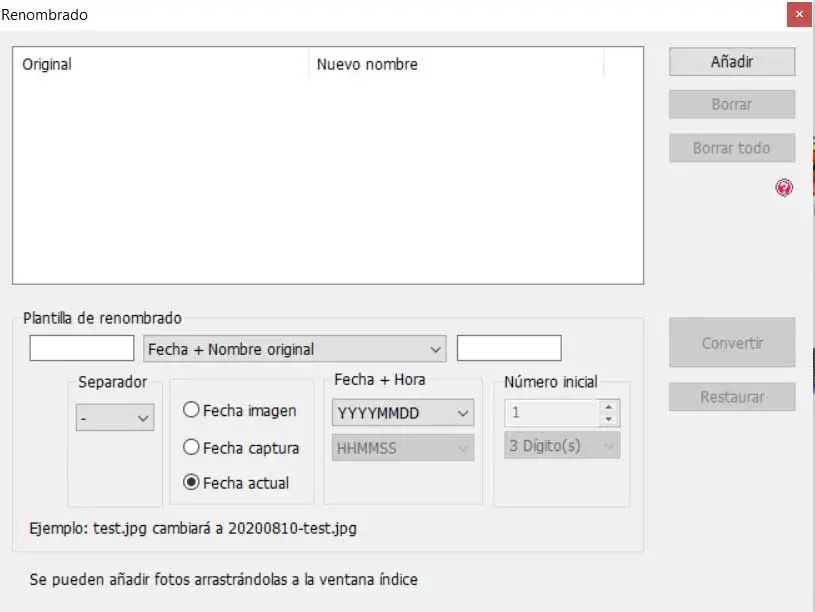This screenshot has width=815, height=612.
Task: Click the Borrar todo button
Action: (x=732, y=148)
